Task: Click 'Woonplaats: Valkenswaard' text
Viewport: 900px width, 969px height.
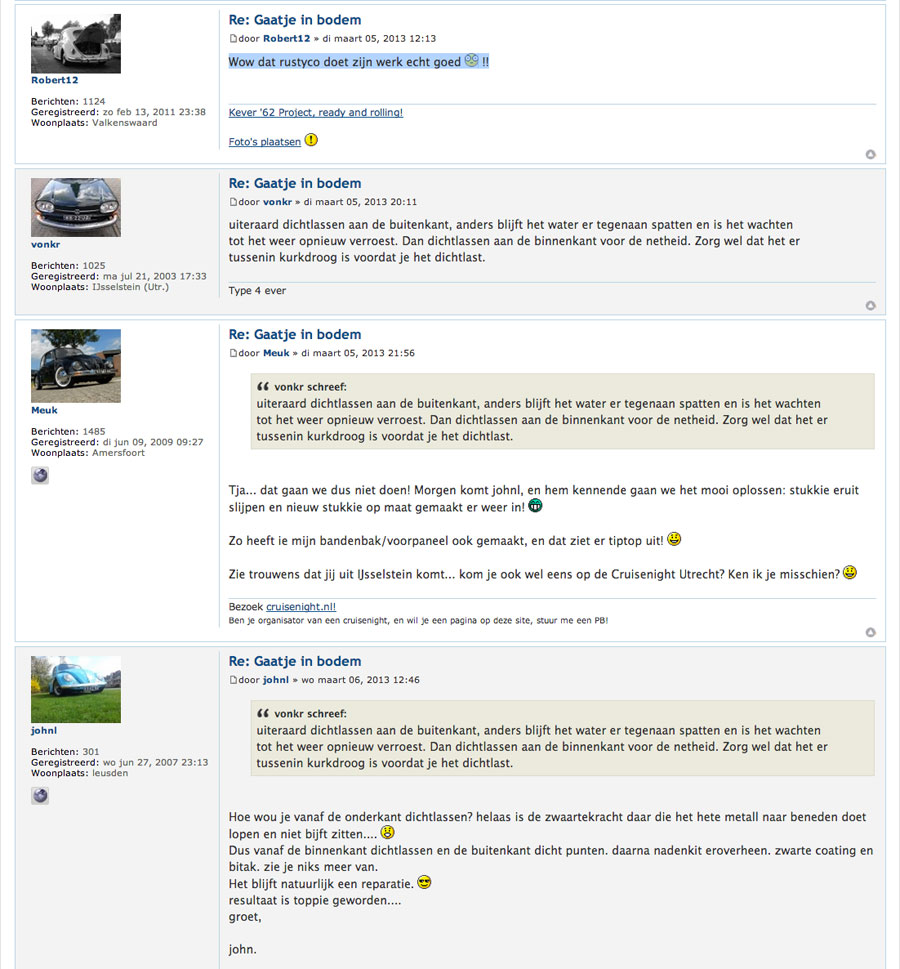Action: coord(94,123)
